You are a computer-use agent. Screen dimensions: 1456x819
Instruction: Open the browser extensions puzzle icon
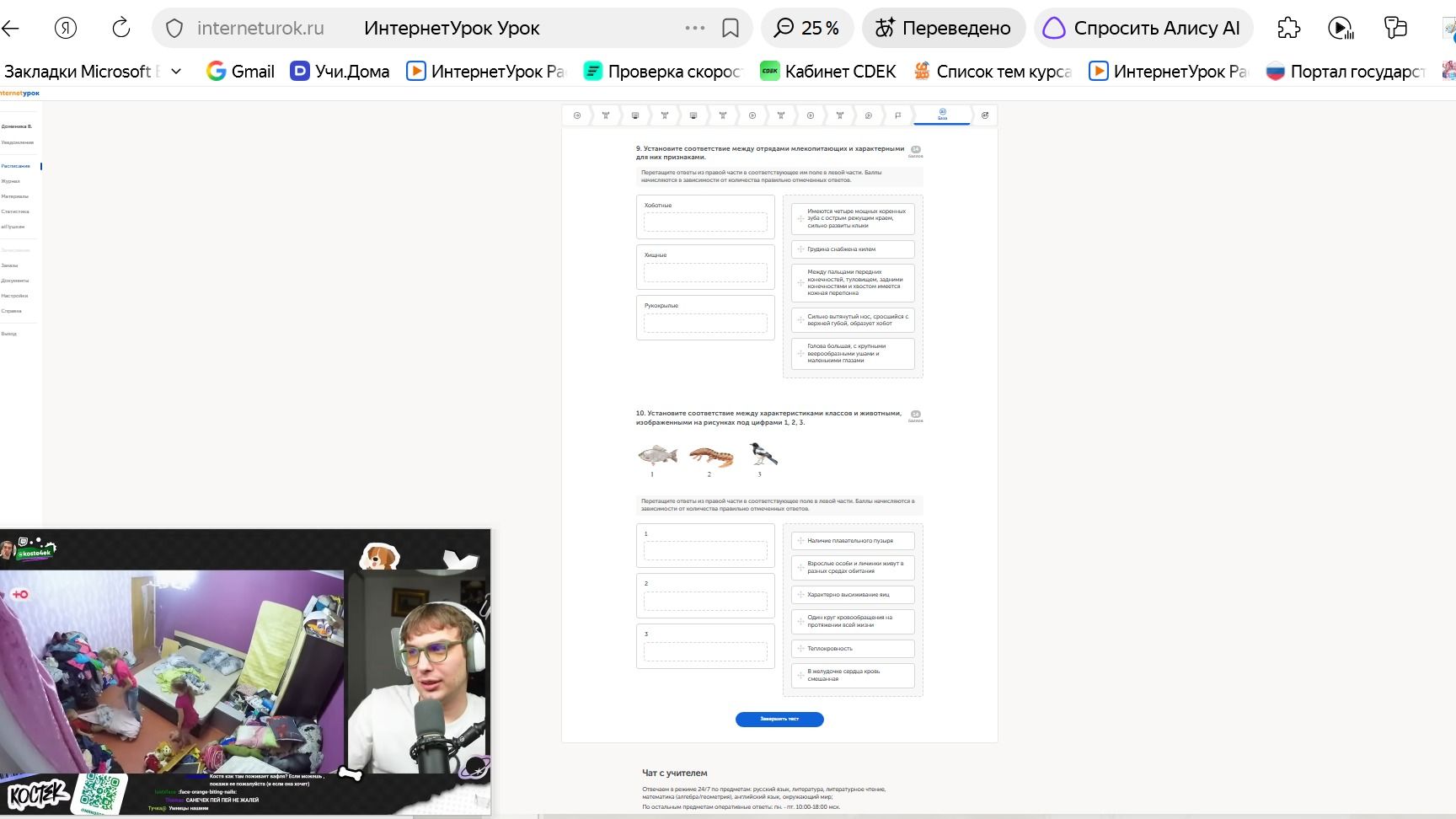click(1288, 28)
